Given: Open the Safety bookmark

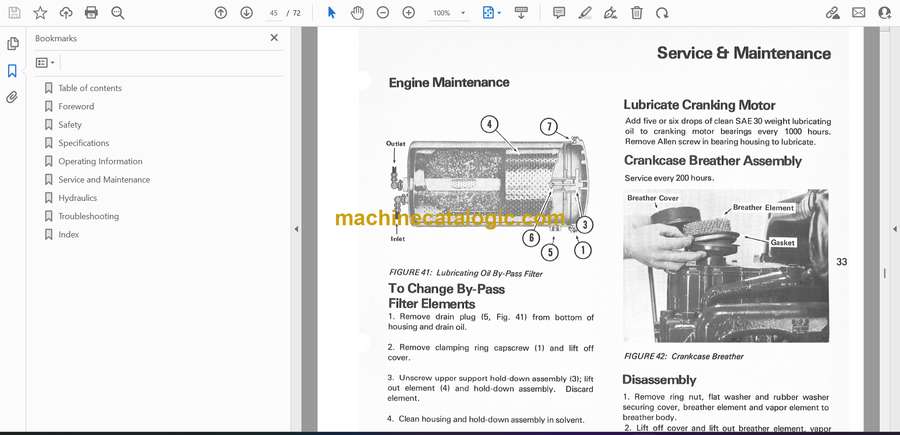Looking at the screenshot, I should pos(70,125).
